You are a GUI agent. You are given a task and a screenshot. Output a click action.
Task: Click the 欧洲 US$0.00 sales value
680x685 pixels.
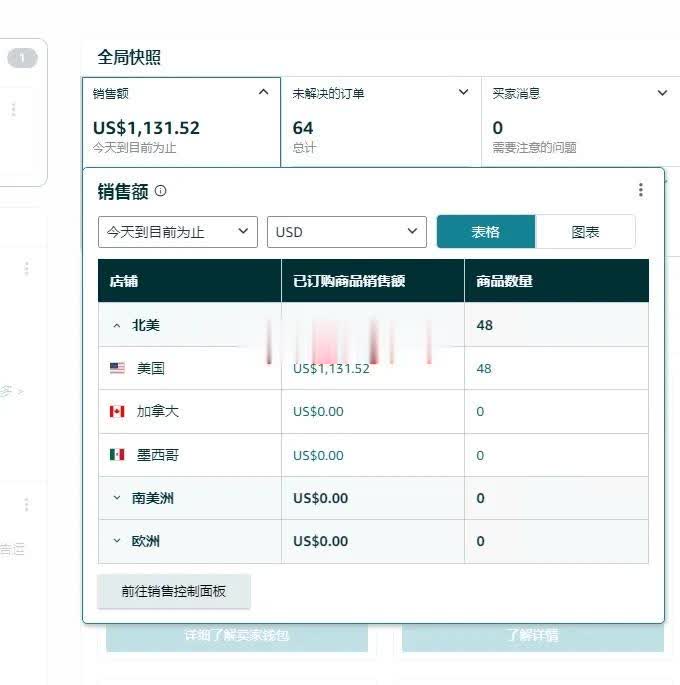[321, 541]
